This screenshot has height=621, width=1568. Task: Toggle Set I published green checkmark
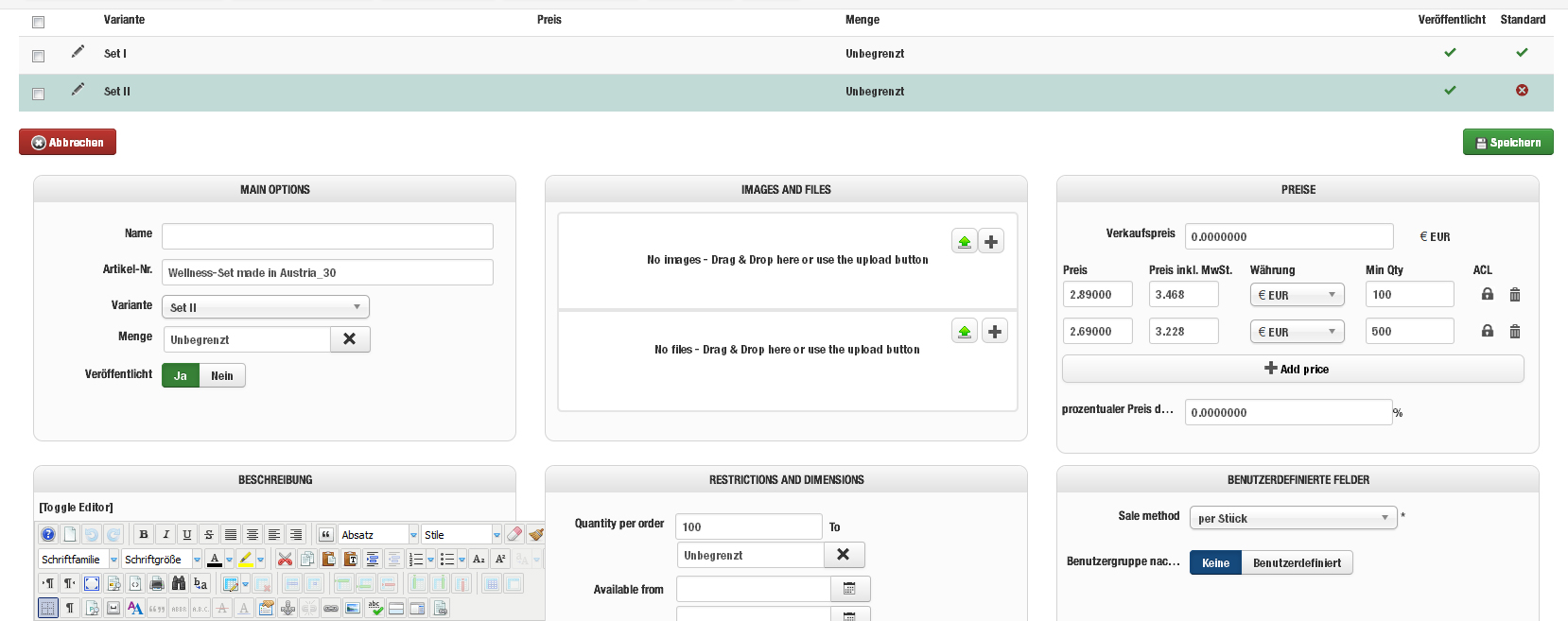(1450, 52)
